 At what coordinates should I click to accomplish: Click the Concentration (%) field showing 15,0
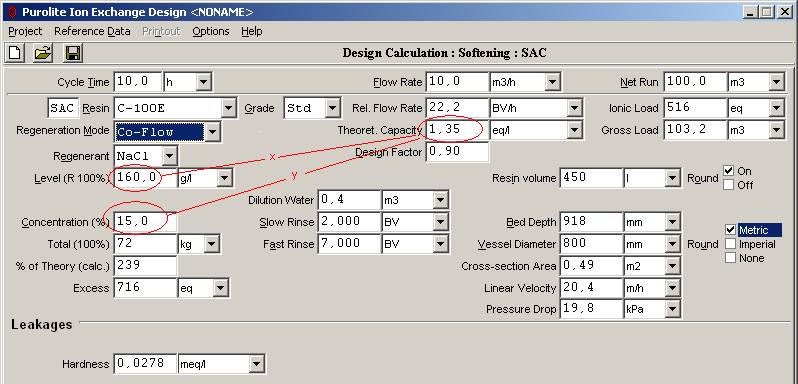tap(146, 222)
